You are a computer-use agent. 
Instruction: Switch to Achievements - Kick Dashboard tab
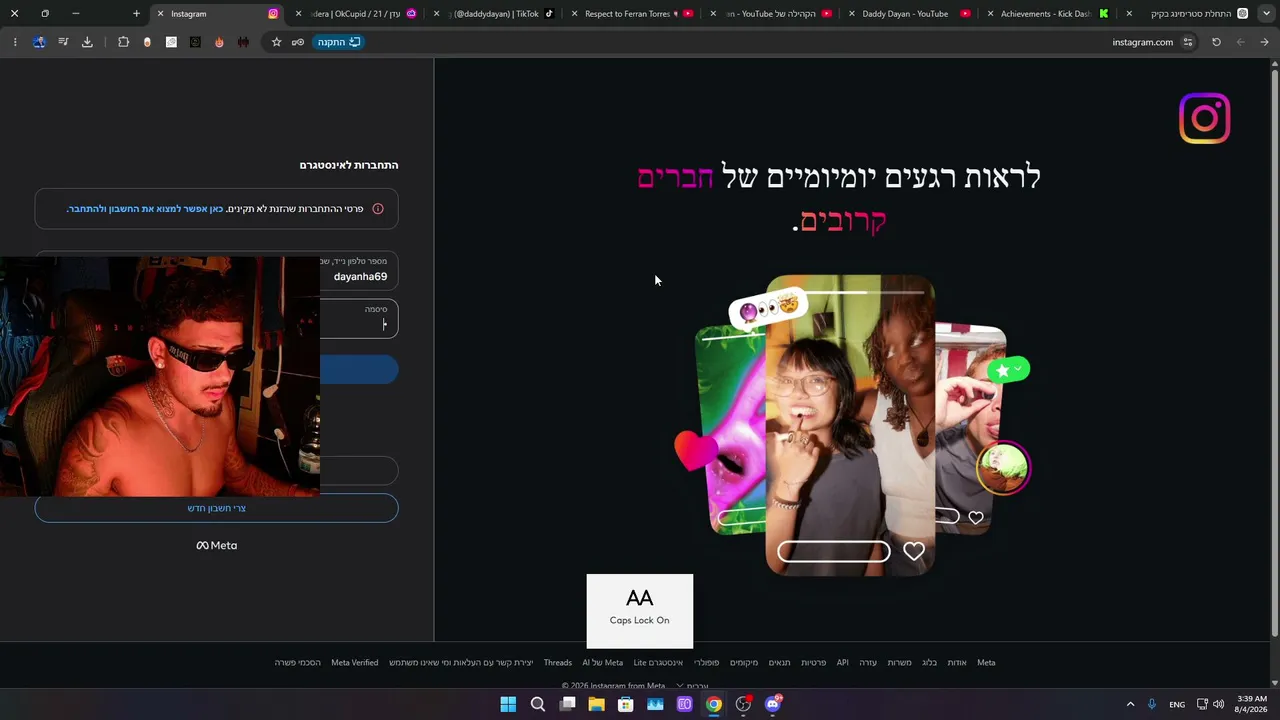click(x=1047, y=14)
